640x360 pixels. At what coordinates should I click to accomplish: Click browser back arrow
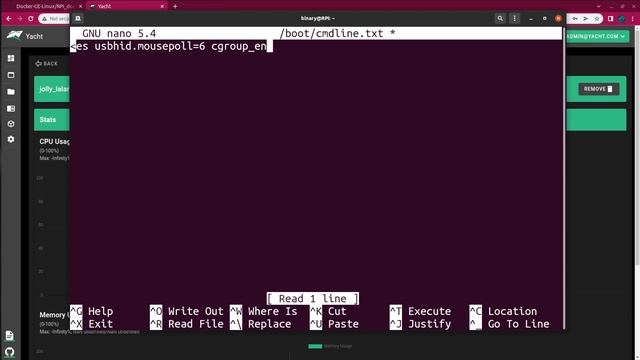9,19
